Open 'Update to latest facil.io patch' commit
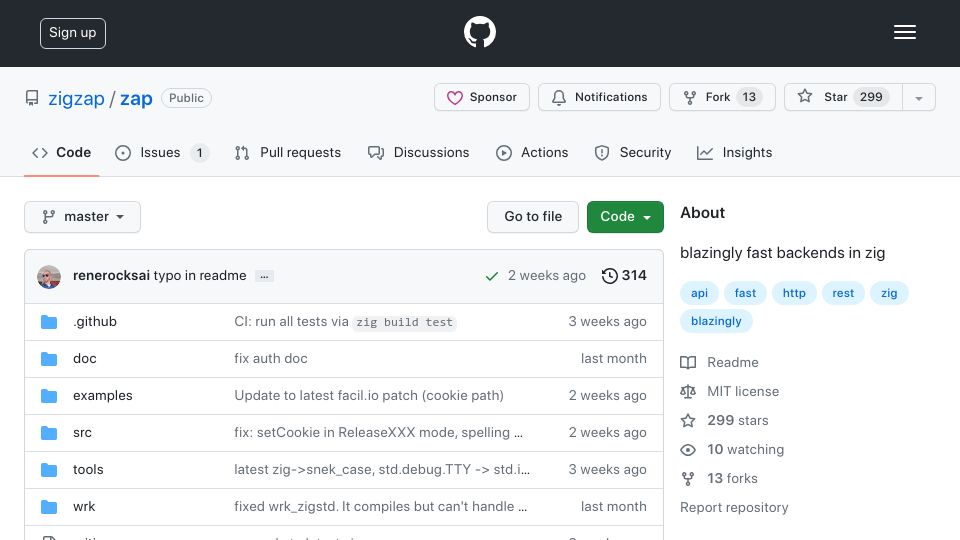 pyautogui.click(x=369, y=396)
